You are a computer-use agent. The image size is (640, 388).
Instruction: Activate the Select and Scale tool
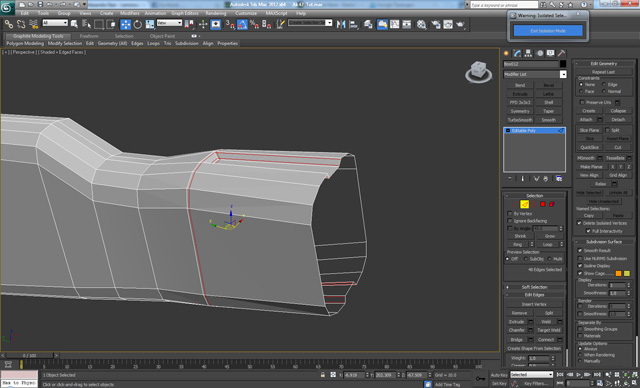150,24
